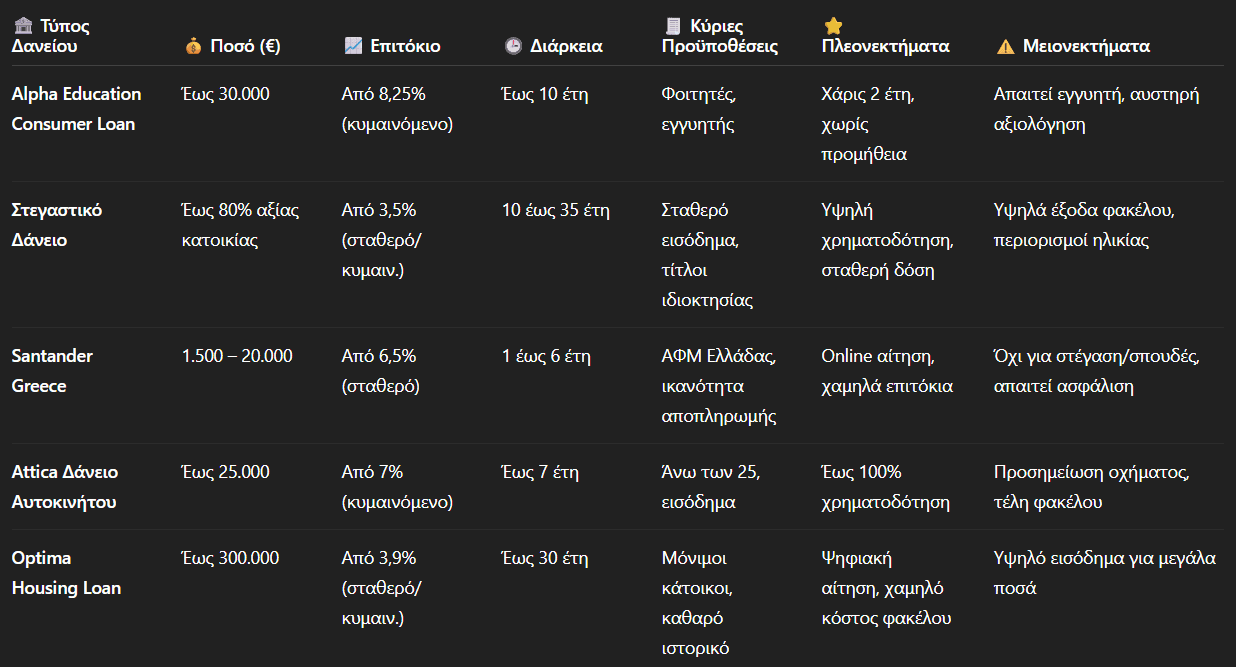
Task: Click the Στεγαστικό Δάνειο loan name
Action: pos(57,225)
